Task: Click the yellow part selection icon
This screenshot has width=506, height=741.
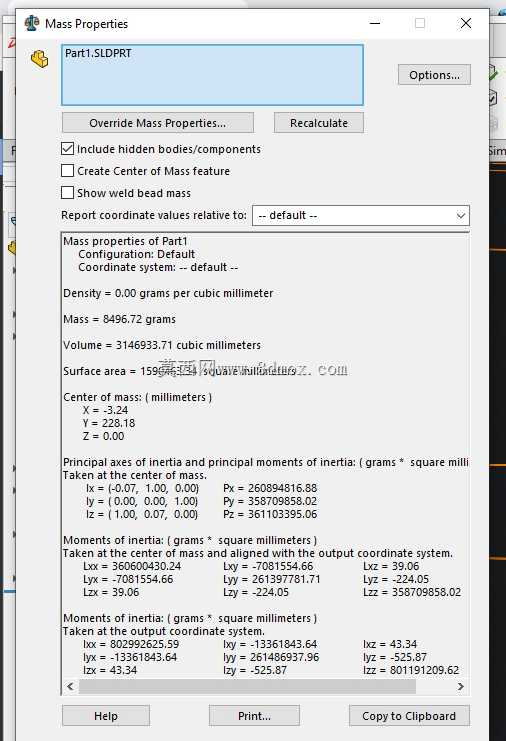Action: pyautogui.click(x=40, y=59)
